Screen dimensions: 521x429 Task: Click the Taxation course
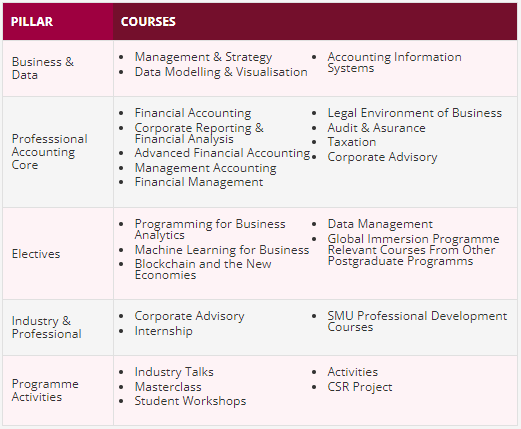click(x=352, y=142)
